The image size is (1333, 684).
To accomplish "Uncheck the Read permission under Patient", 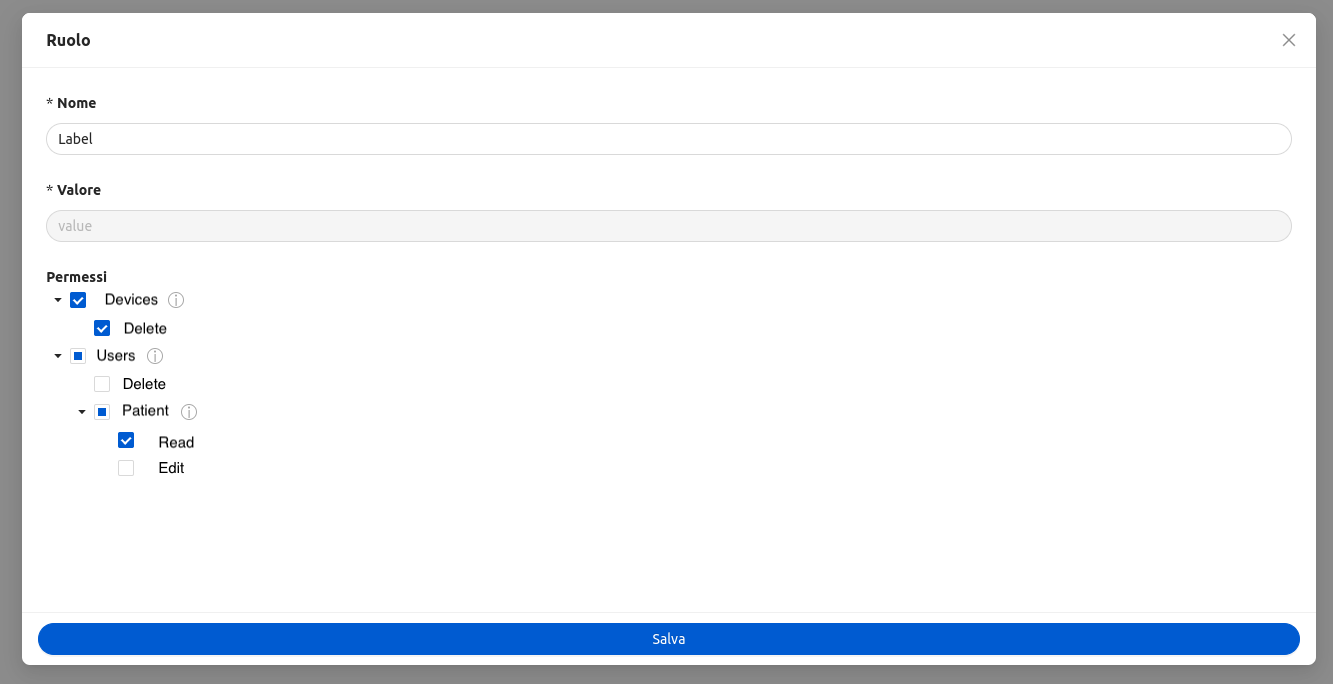I will point(126,440).
